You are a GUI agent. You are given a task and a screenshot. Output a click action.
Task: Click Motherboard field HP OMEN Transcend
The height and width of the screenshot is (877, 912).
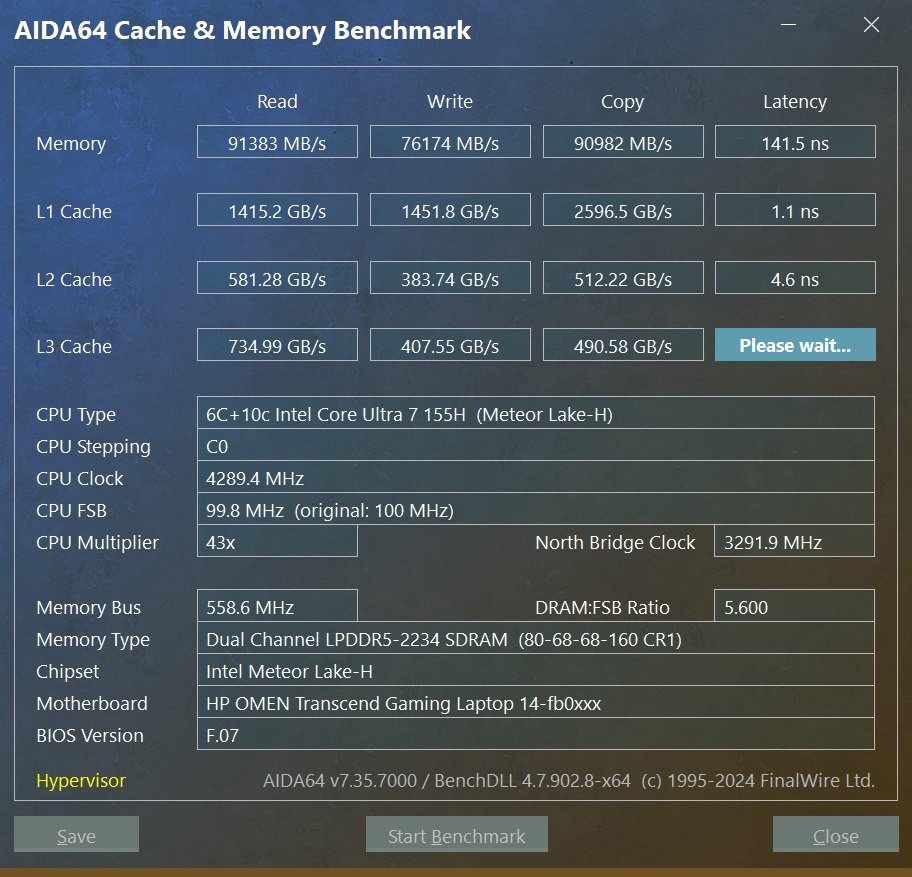(x=536, y=702)
